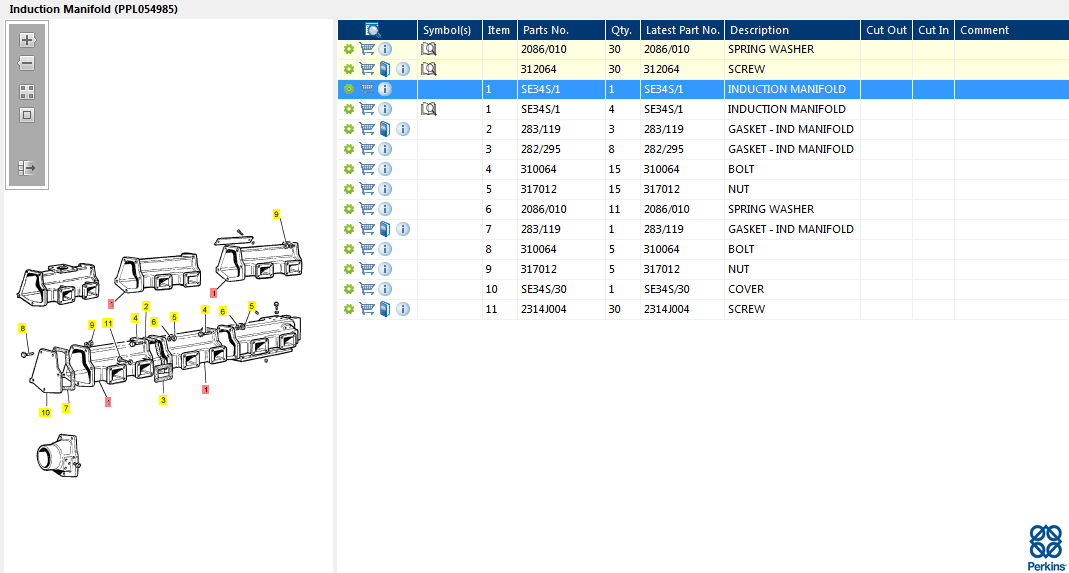Click the four-square grid view icon

tap(27, 92)
